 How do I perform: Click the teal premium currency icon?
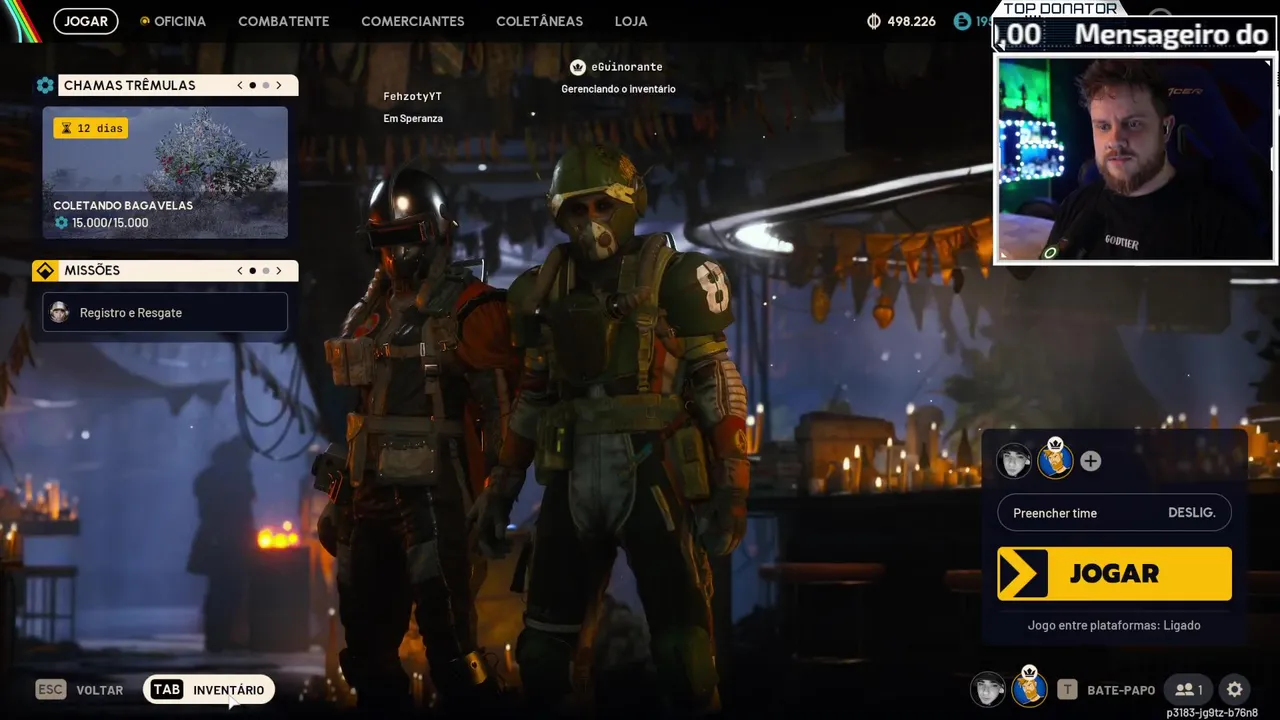pyautogui.click(x=962, y=21)
